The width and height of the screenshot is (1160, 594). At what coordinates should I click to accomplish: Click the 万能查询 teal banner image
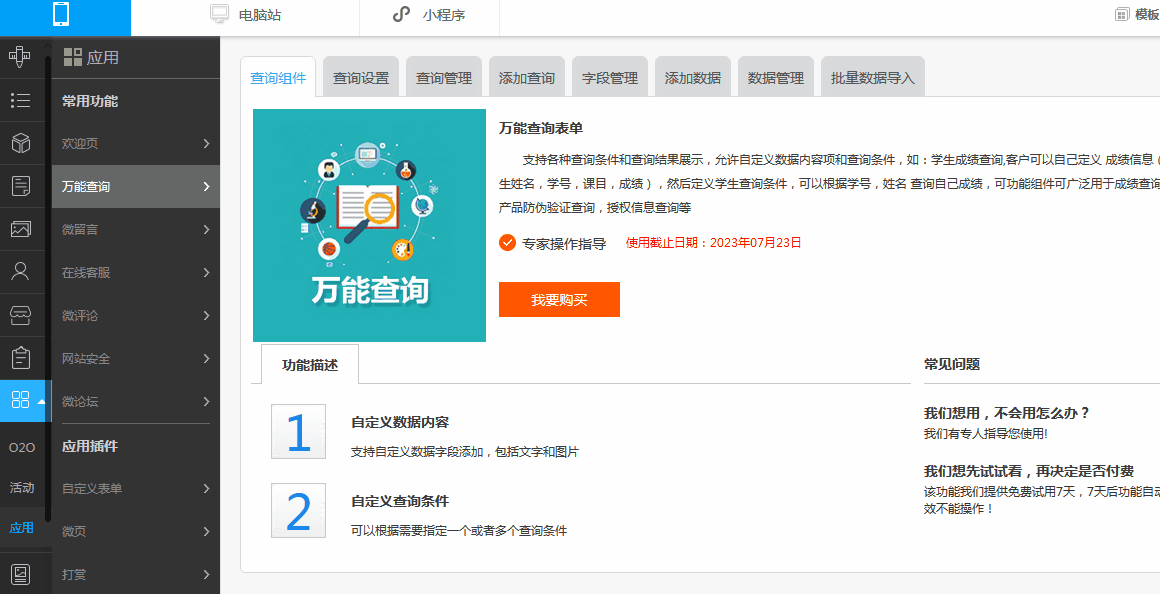[x=369, y=226]
